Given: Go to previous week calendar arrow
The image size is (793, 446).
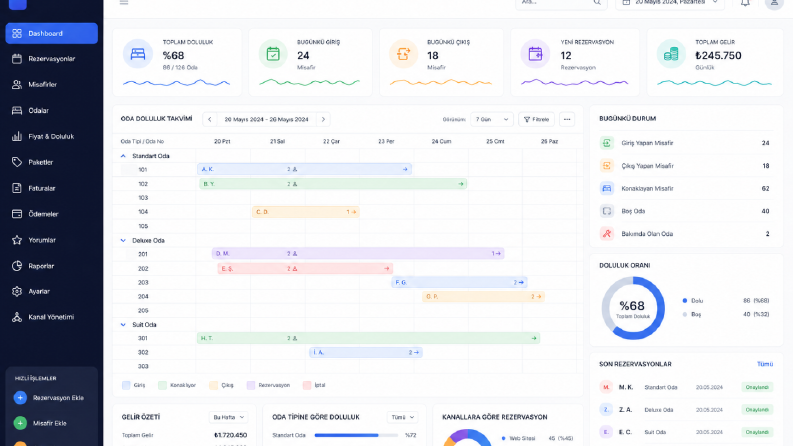Looking at the screenshot, I should coord(209,119).
